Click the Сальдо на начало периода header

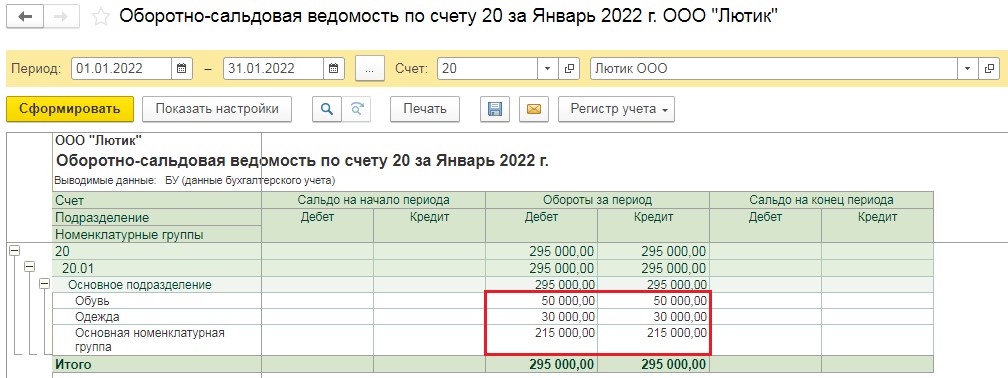point(374,200)
